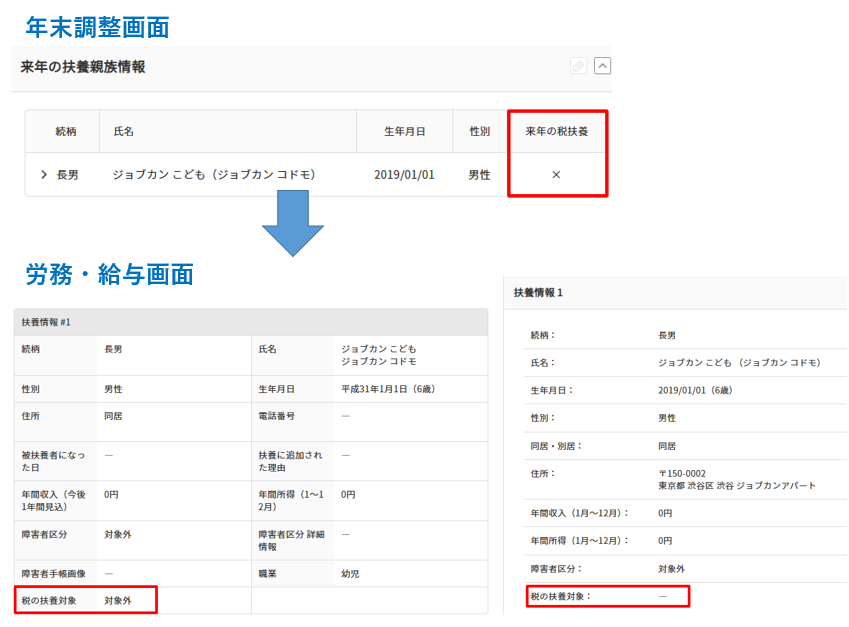Click the 性別 column header
The image size is (849, 627).
point(478,130)
